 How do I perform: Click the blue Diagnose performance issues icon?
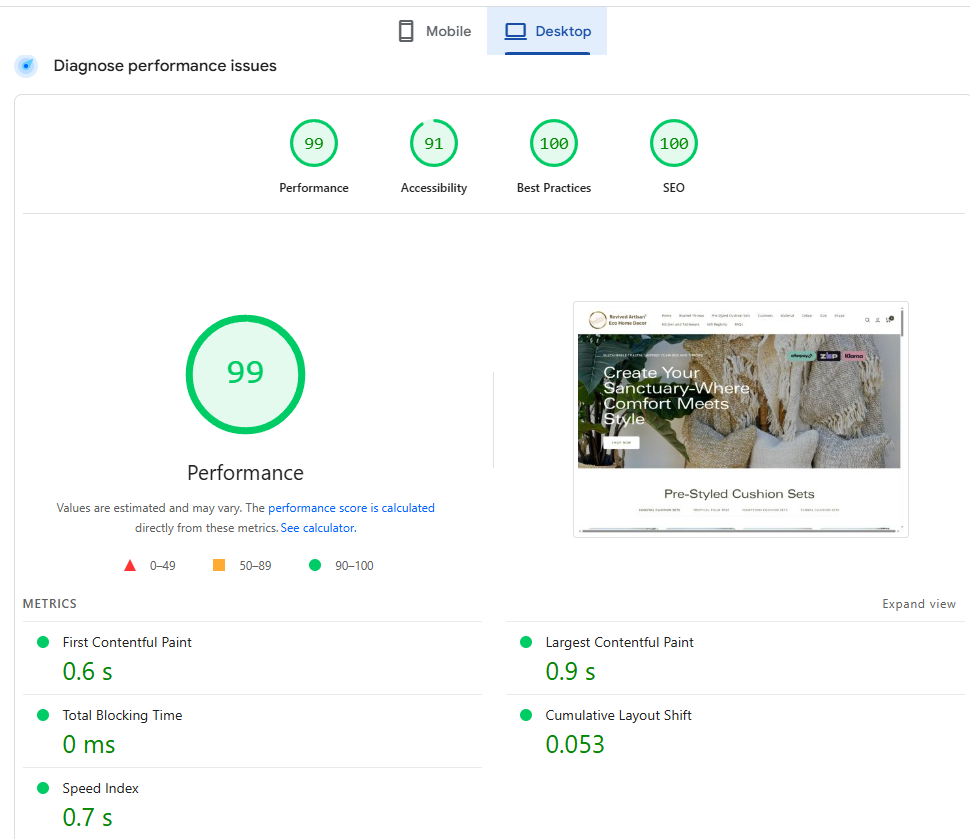pyautogui.click(x=27, y=66)
